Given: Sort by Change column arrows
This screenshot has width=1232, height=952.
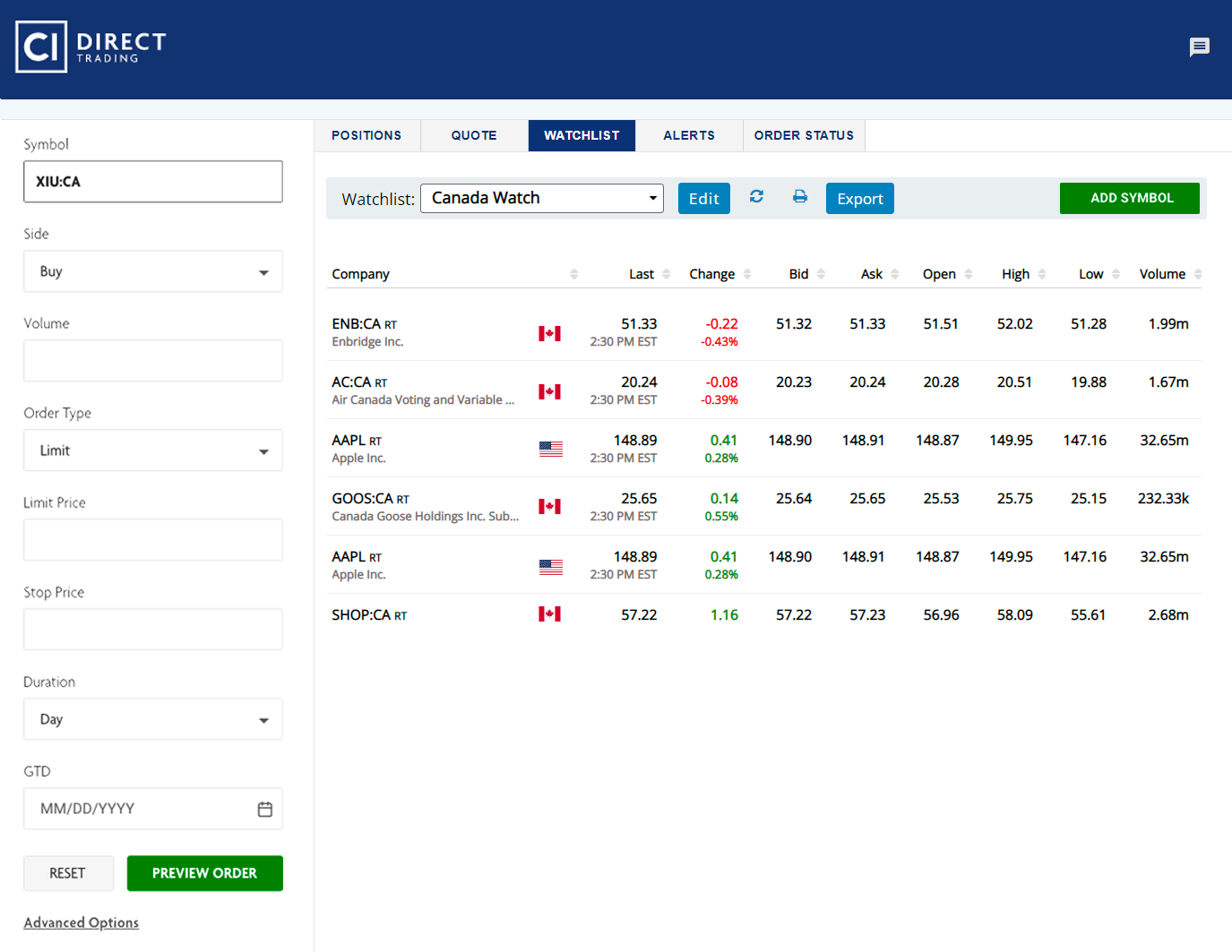Looking at the screenshot, I should (747, 274).
